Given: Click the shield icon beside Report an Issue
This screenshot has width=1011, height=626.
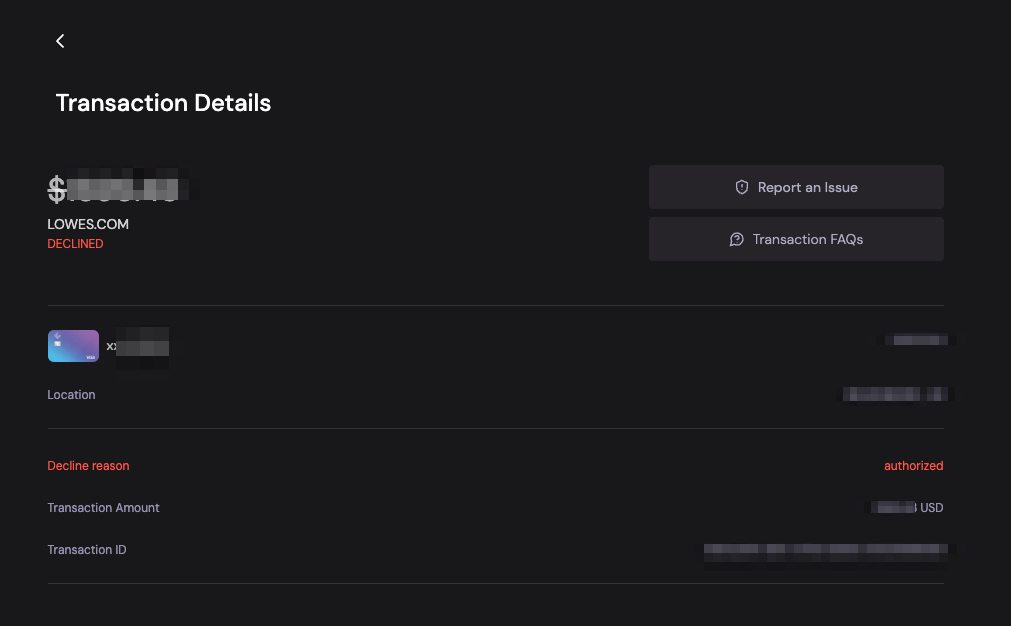Looking at the screenshot, I should pyautogui.click(x=742, y=187).
